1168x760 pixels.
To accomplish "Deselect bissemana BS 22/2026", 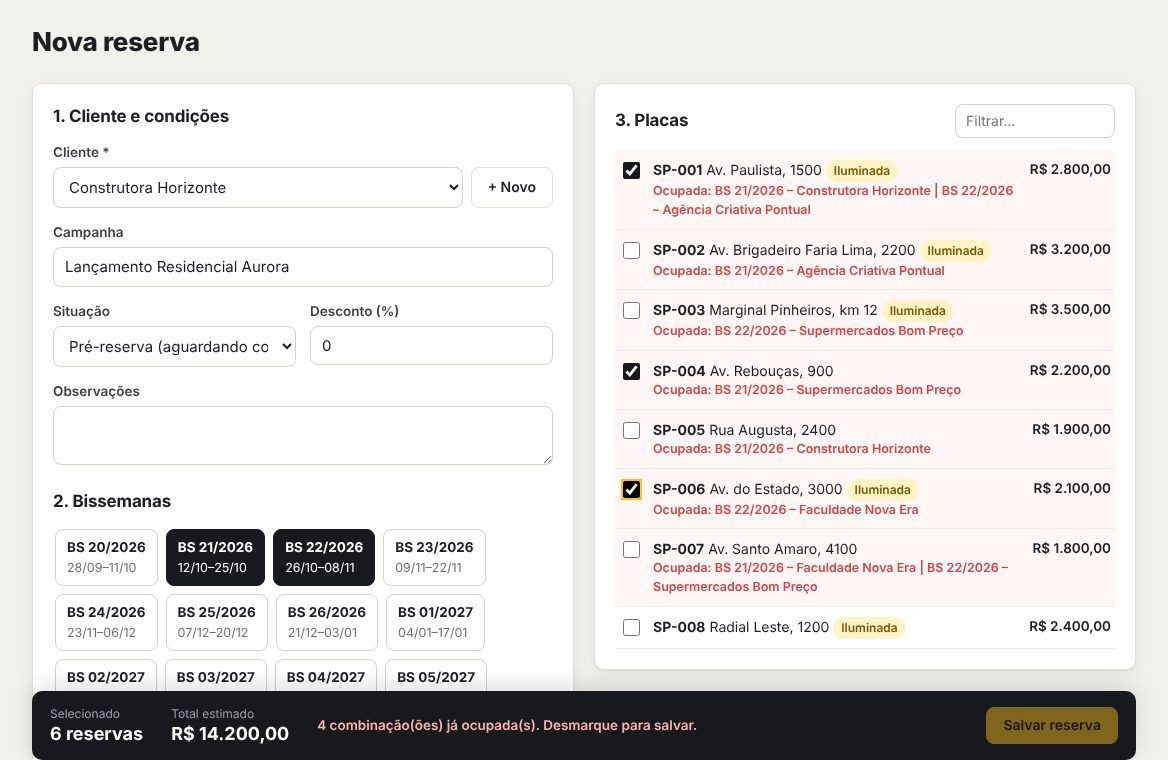I will [x=324, y=557].
